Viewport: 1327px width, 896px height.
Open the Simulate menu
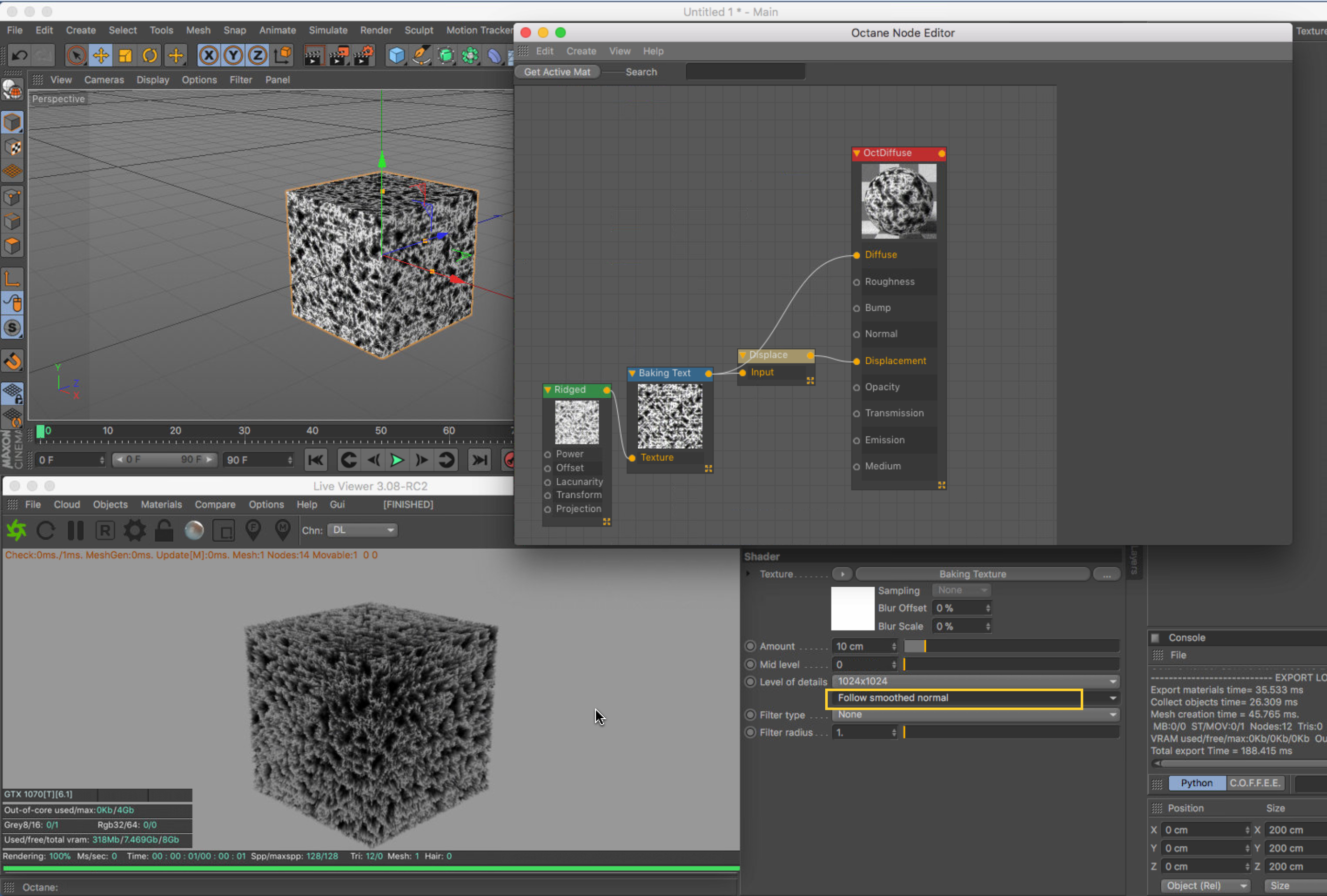coord(328,30)
